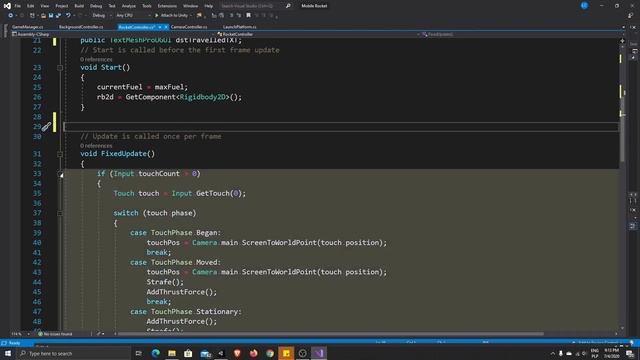Click the Task View taskbar icon
Viewport: 640px width, 360px height.
138,353
